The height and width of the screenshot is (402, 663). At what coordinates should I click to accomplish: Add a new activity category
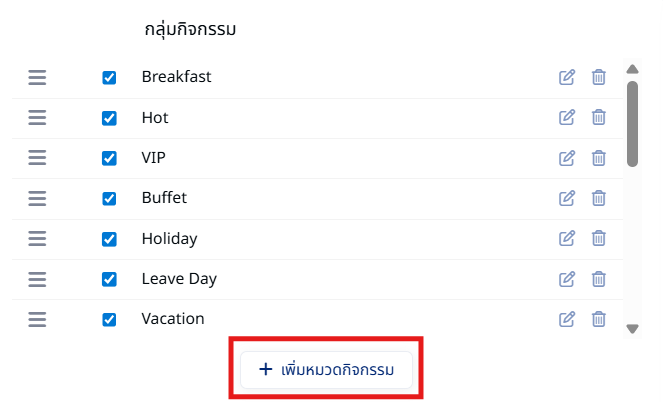tap(326, 369)
